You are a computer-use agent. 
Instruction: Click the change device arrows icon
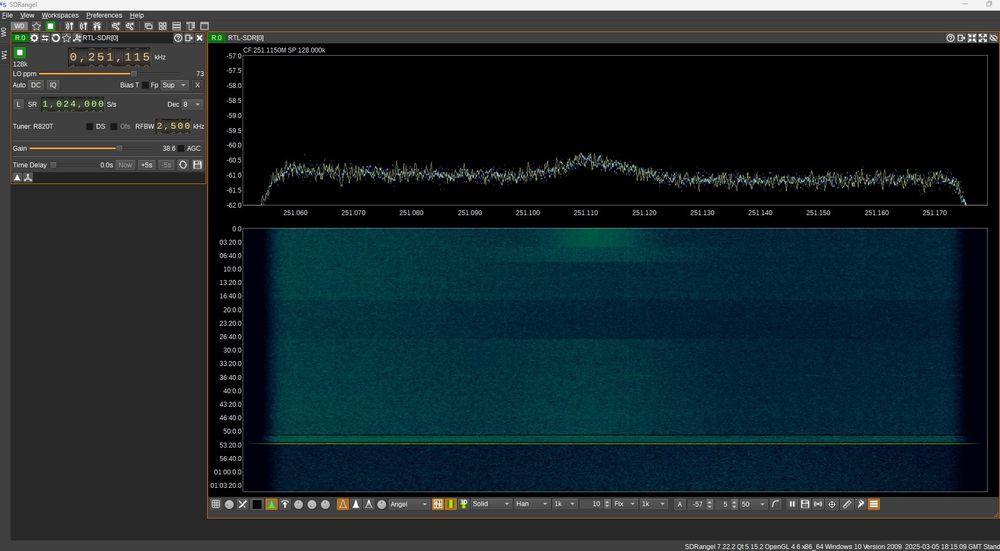45,38
